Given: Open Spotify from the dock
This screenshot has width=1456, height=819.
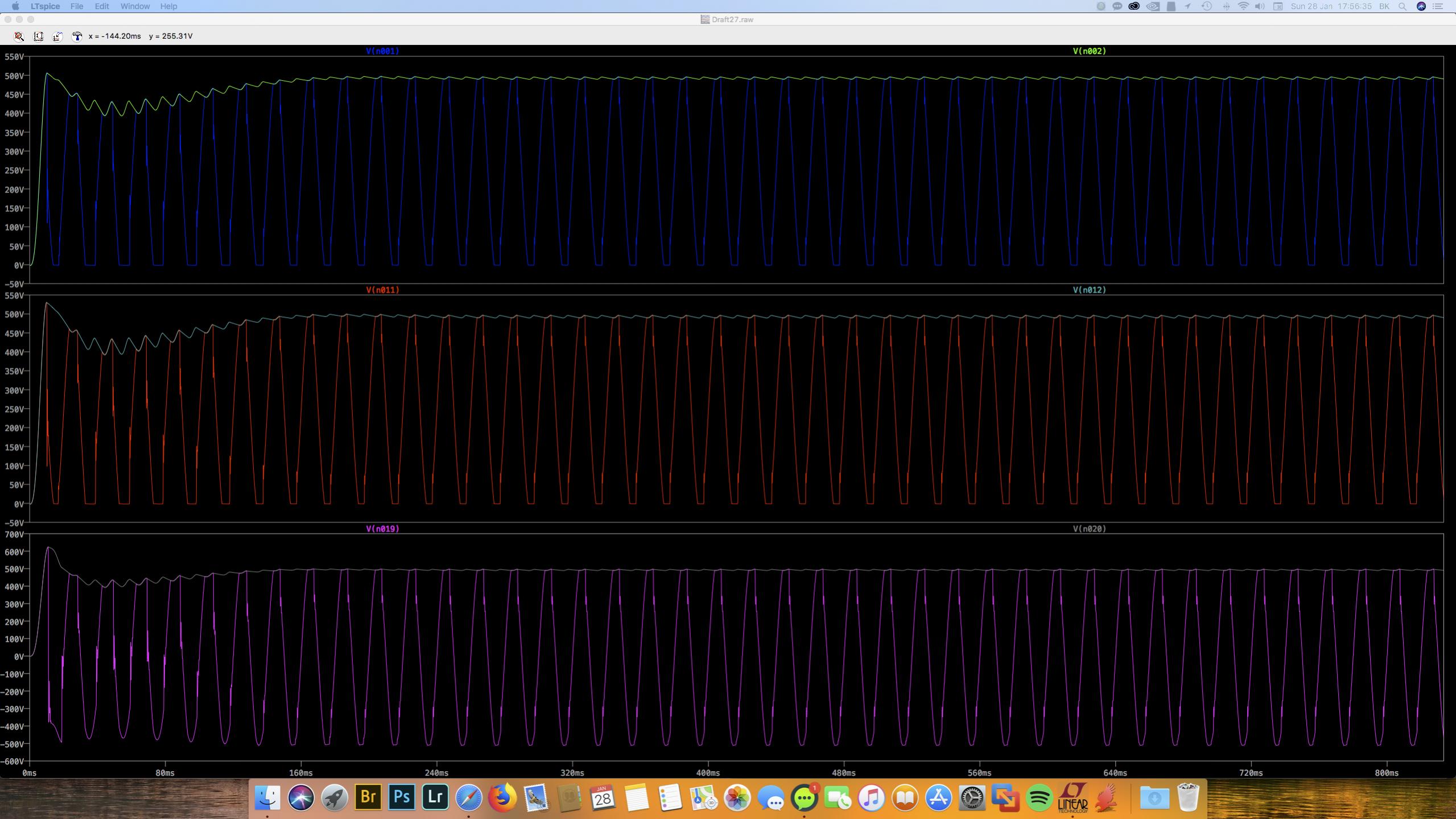Looking at the screenshot, I should pos(1040,797).
